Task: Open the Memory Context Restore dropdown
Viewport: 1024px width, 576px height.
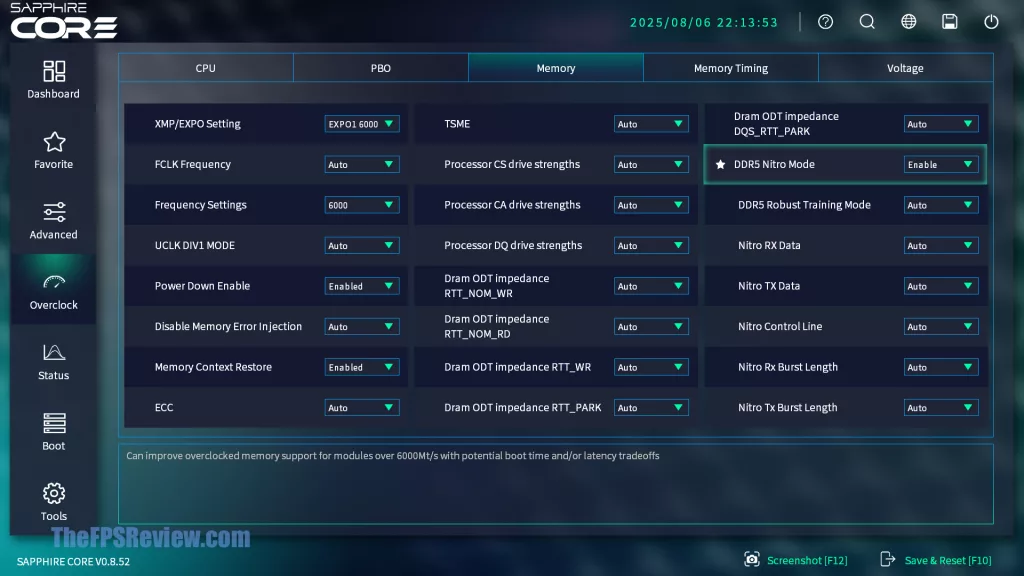Action: pos(362,367)
